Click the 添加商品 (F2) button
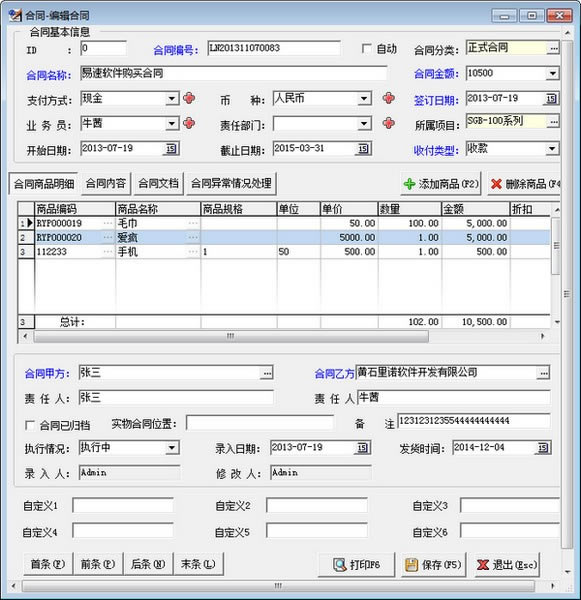The width and height of the screenshot is (581, 600). point(441,184)
